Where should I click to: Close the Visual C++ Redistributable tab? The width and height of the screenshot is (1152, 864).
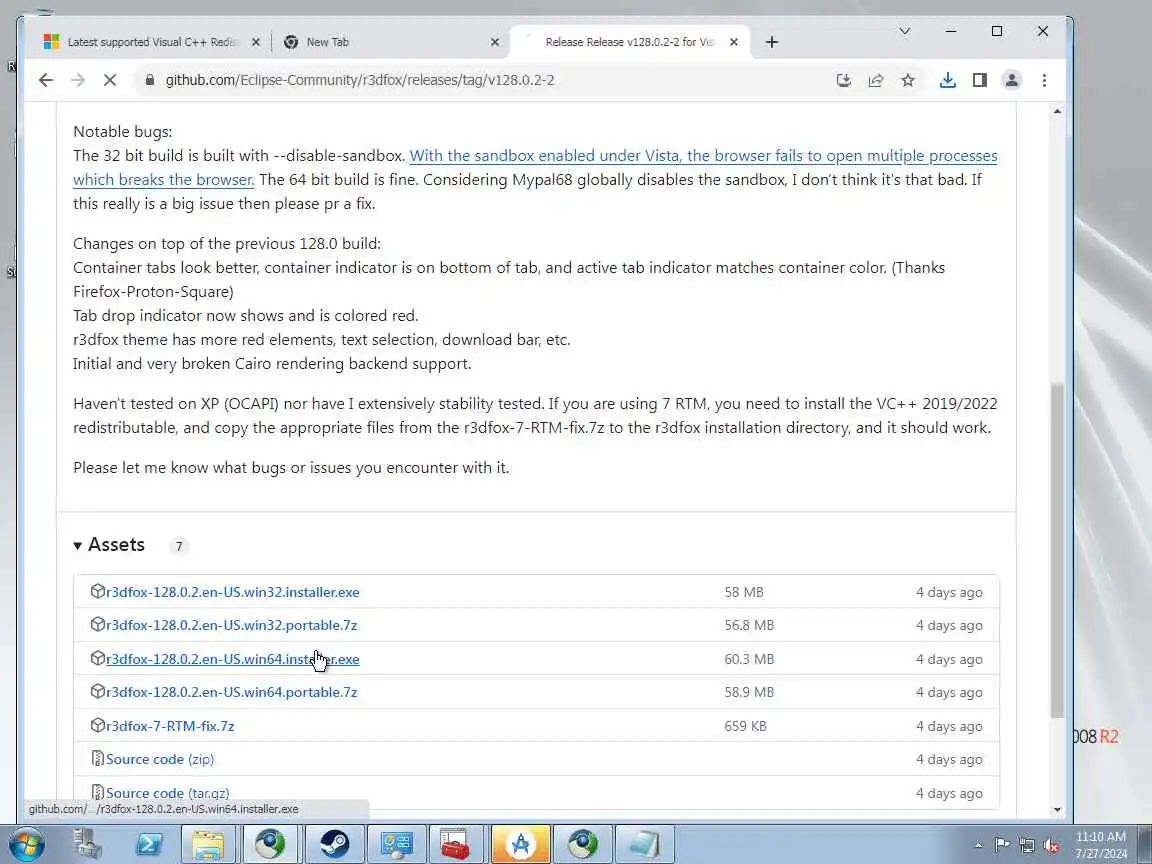256,42
